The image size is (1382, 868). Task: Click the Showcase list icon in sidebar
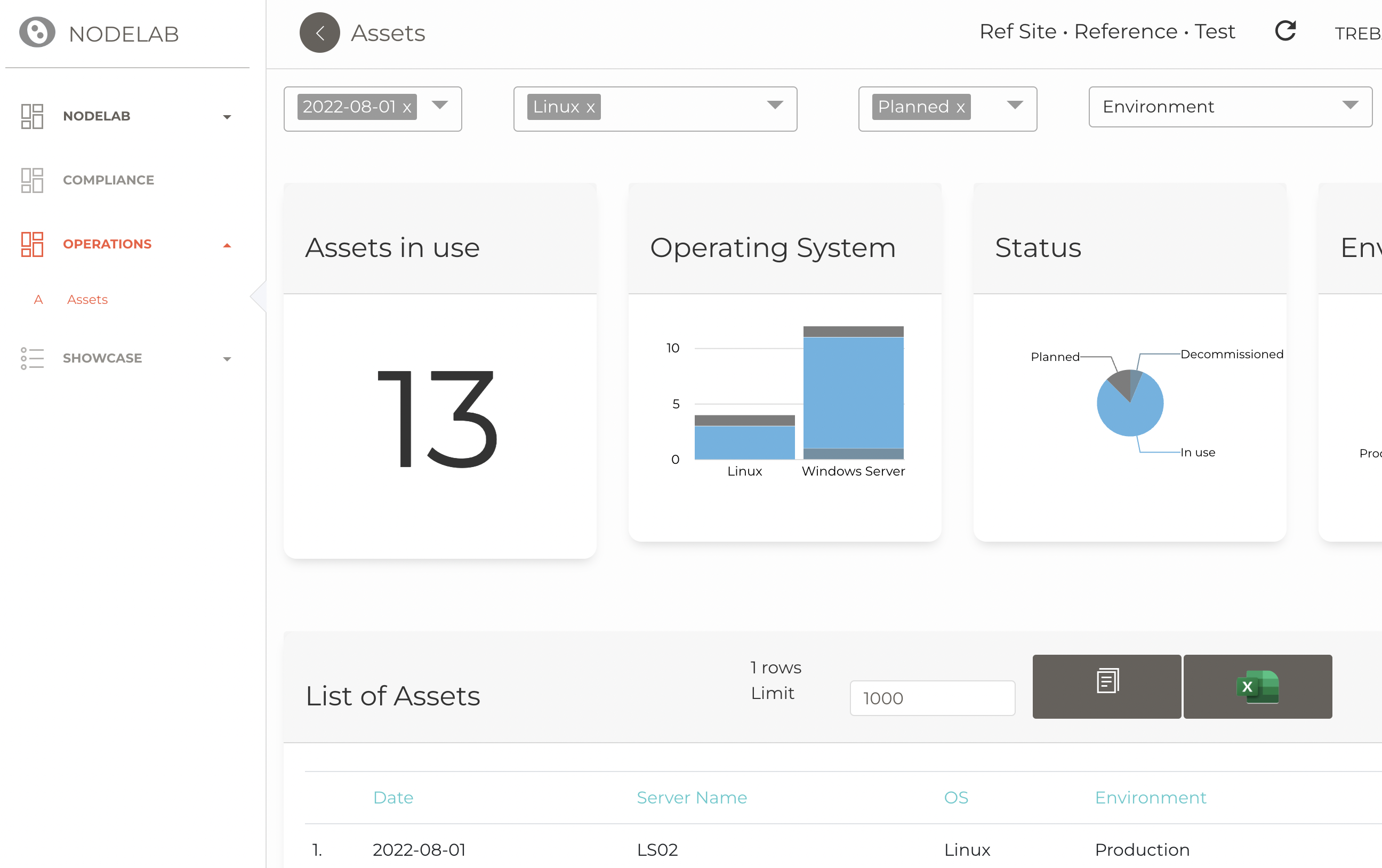click(x=31, y=358)
